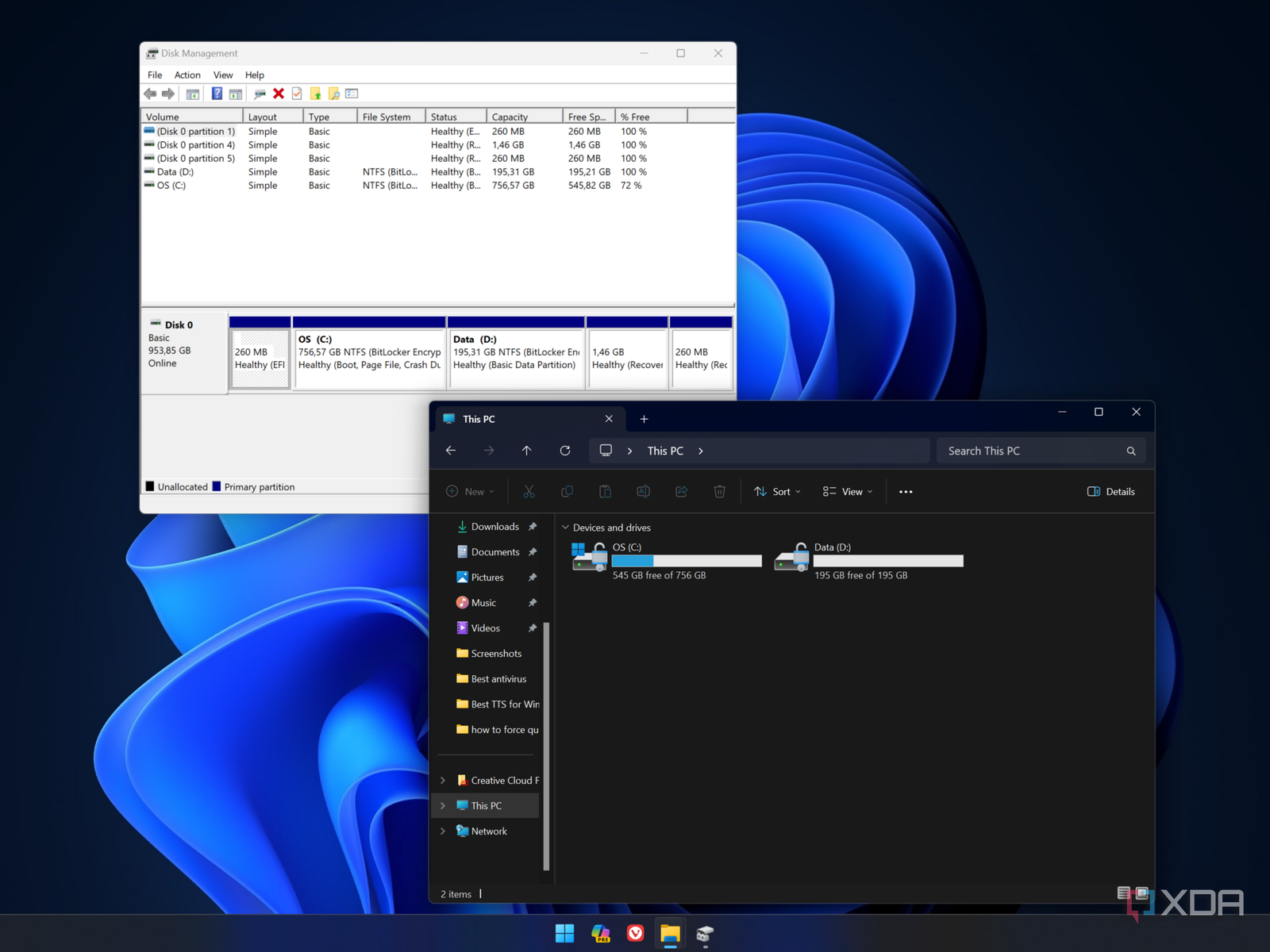Image resolution: width=1270 pixels, height=952 pixels.
Task: Click the back navigation arrow in Disk Management
Action: 150,93
